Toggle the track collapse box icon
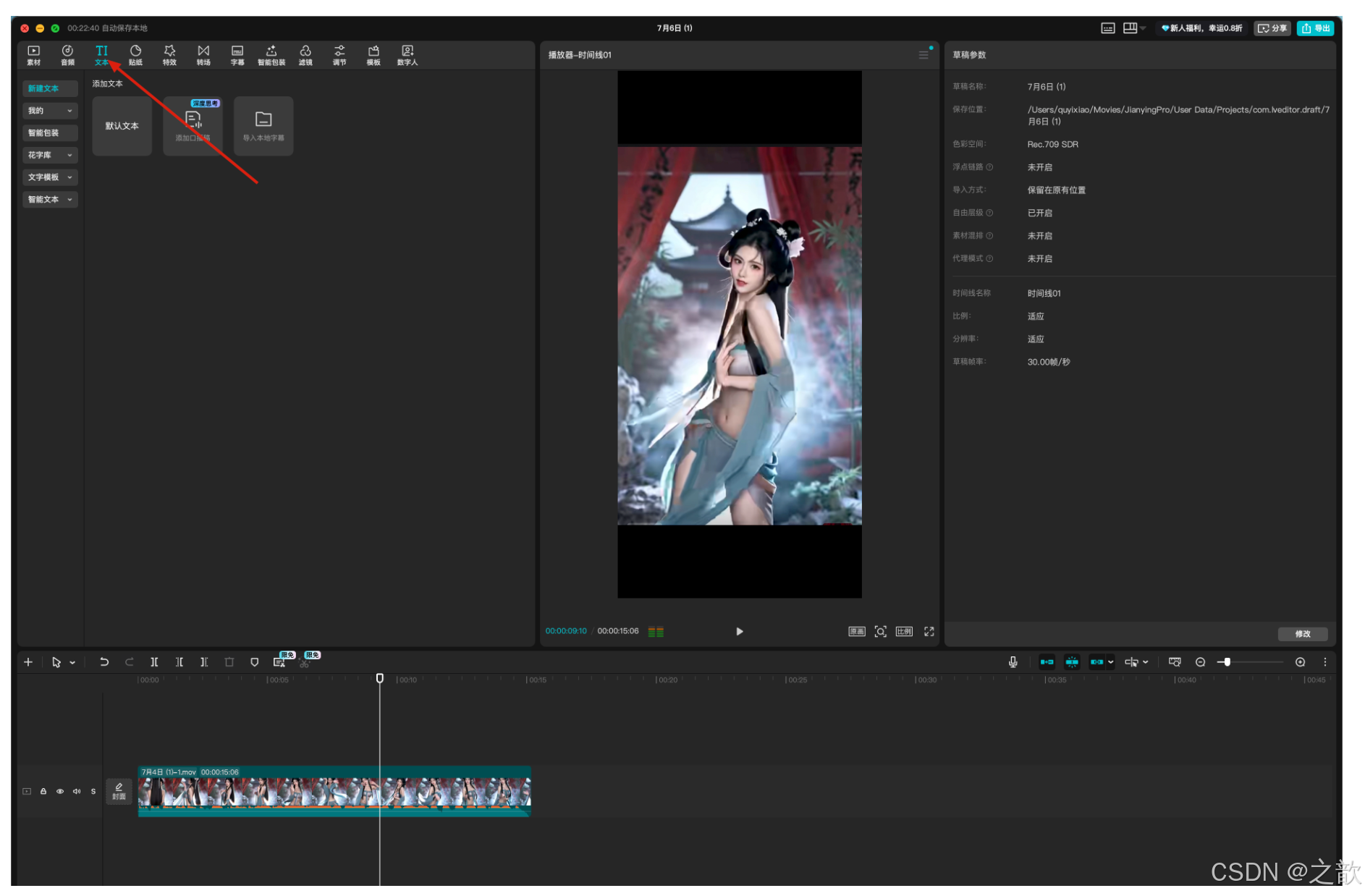The height and width of the screenshot is (896, 1365). pos(27,792)
